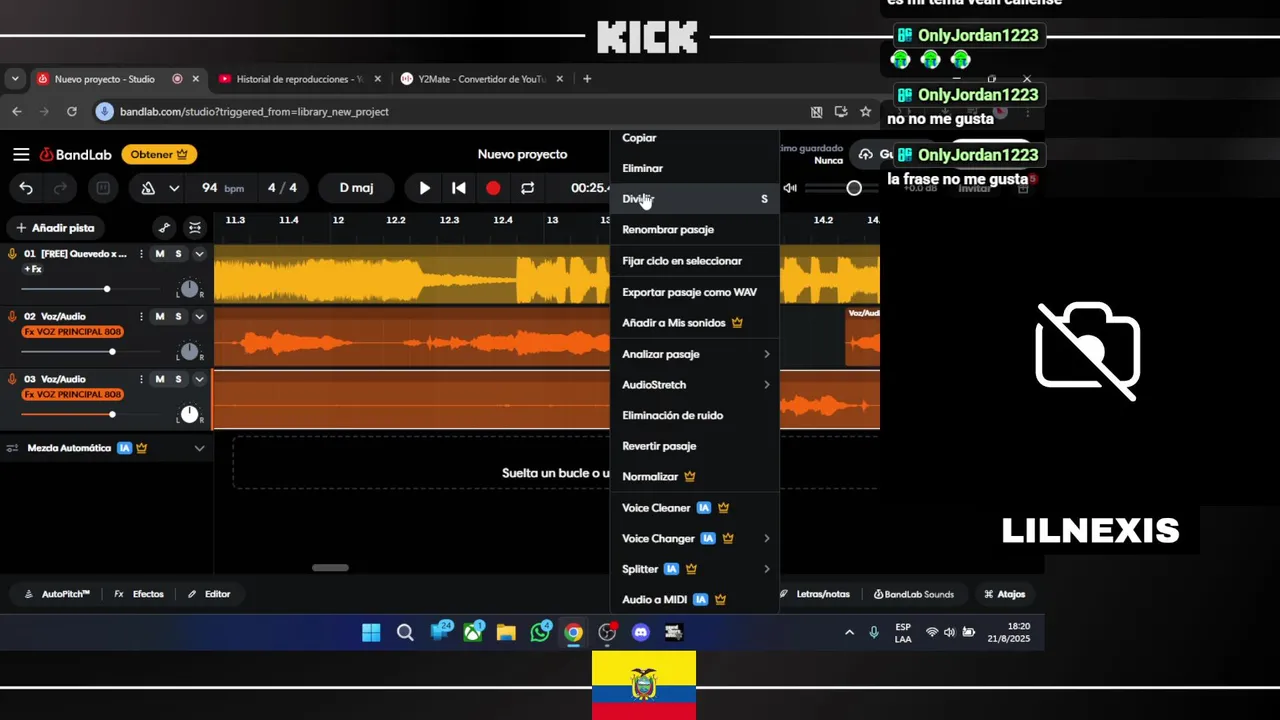Select Eliminación de ruido

pyautogui.click(x=694, y=415)
